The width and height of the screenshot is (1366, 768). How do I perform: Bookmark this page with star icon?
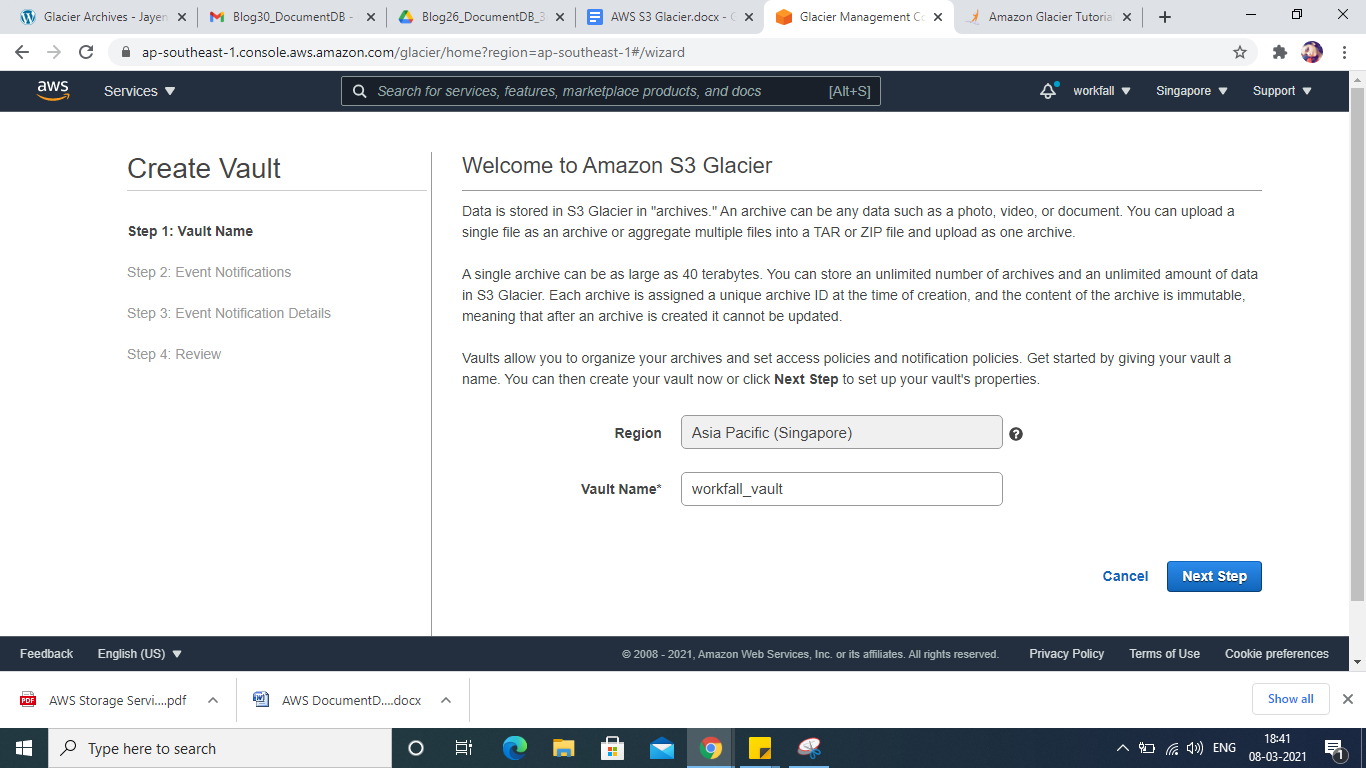point(1240,52)
